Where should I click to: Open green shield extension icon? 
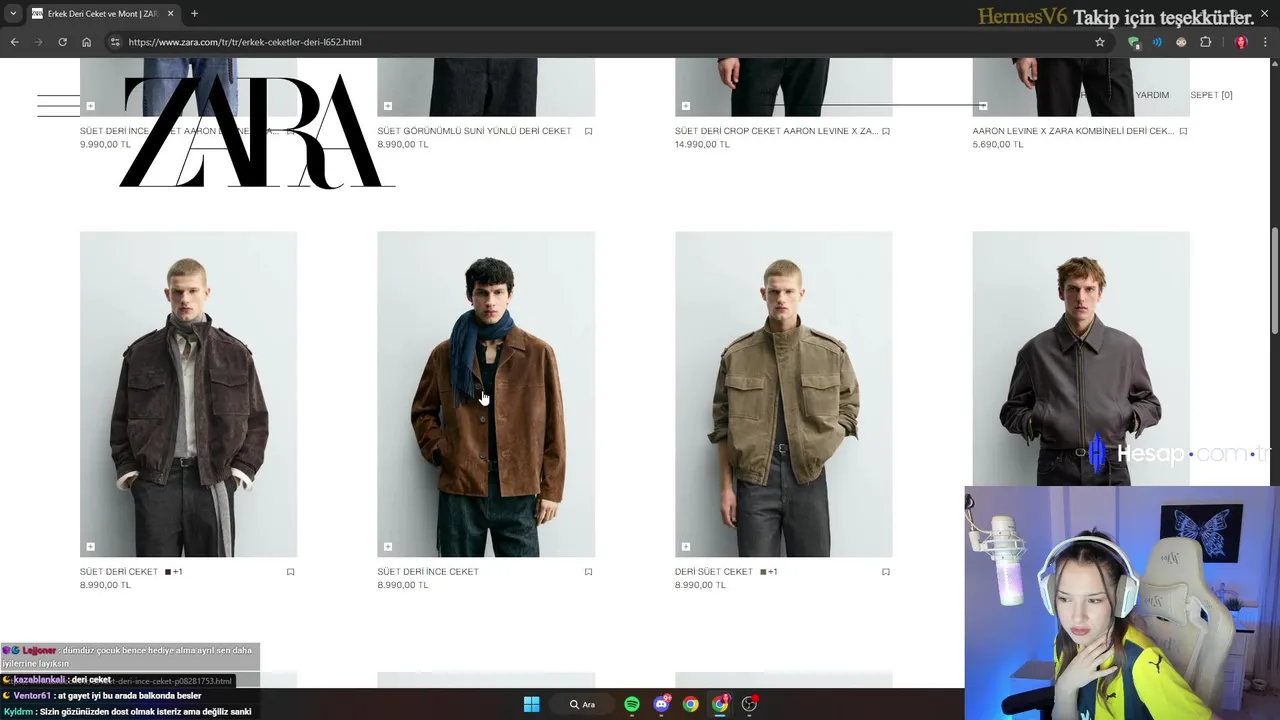(1134, 42)
